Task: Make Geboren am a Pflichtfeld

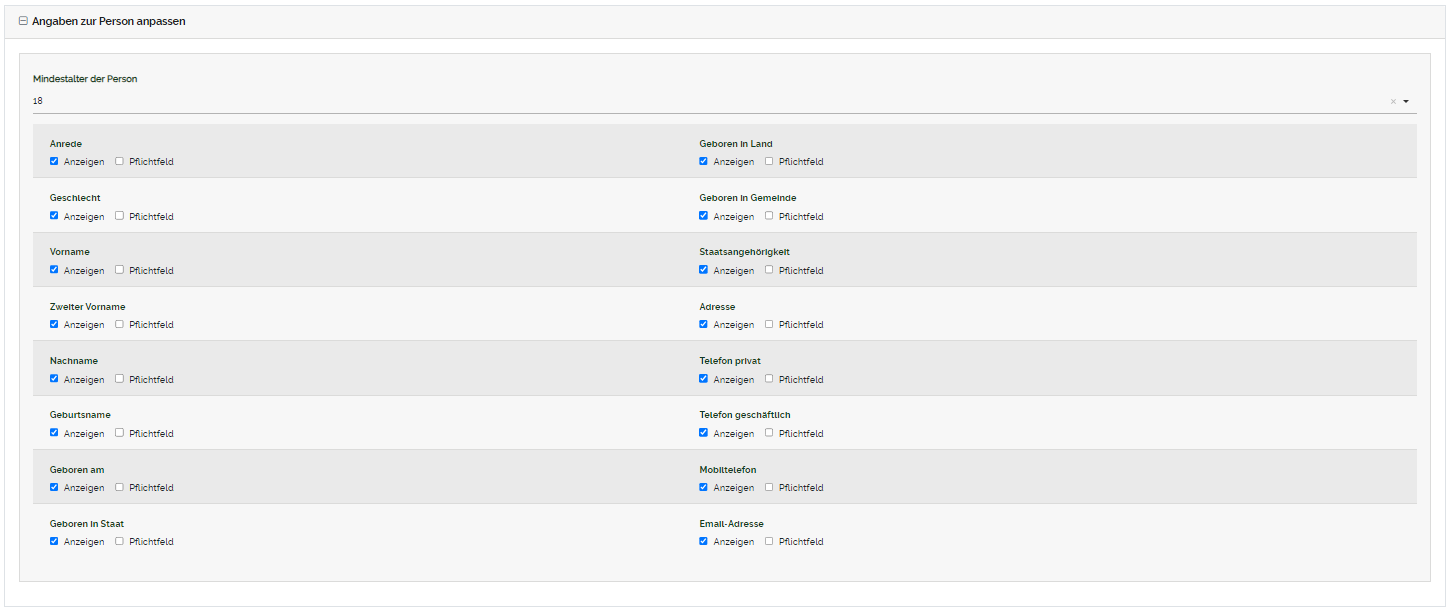Action: pyautogui.click(x=119, y=487)
